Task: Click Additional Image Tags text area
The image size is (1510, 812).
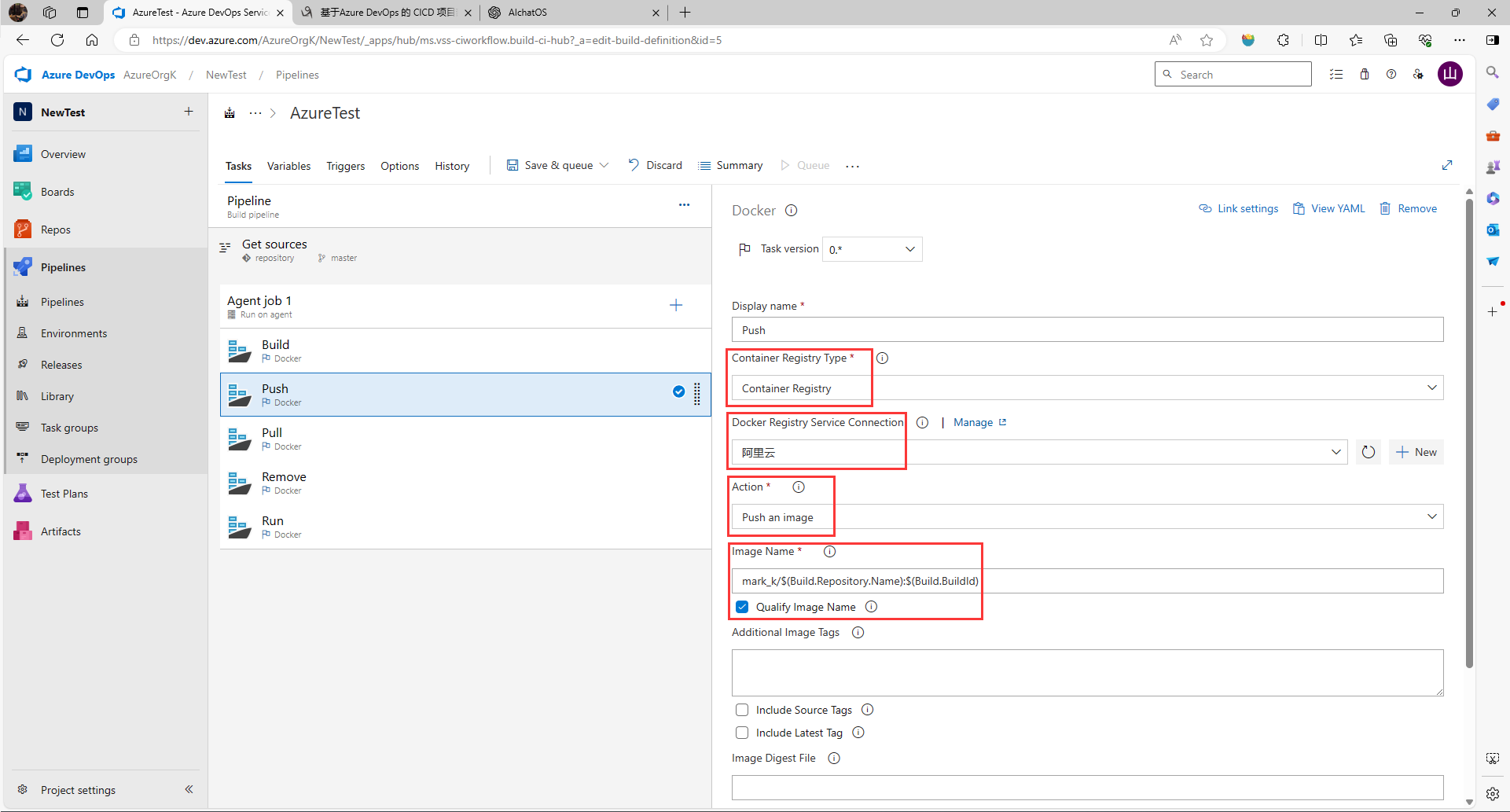Action: click(1088, 673)
